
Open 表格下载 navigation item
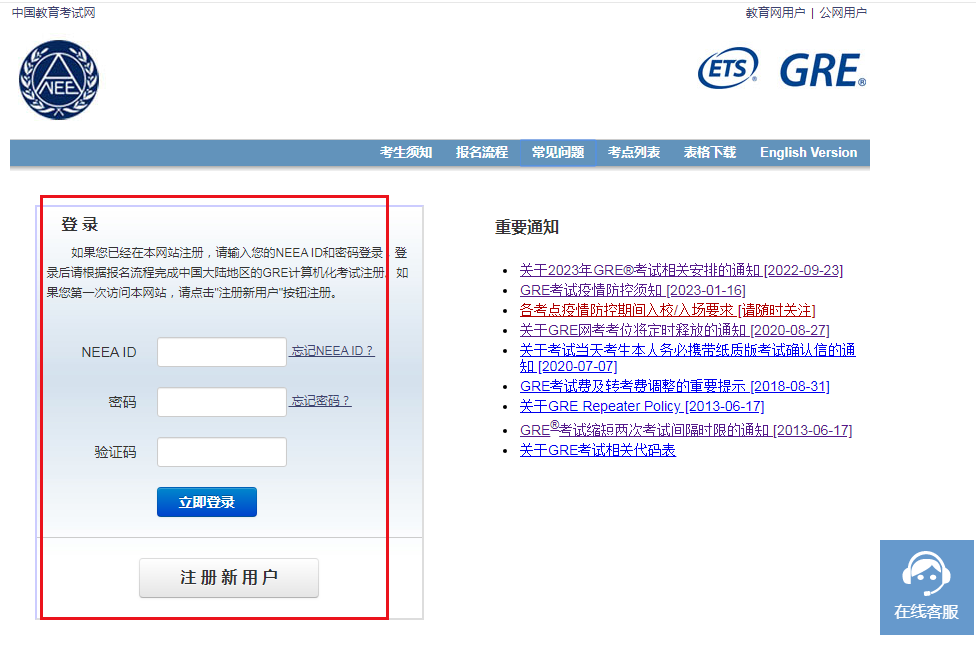710,153
